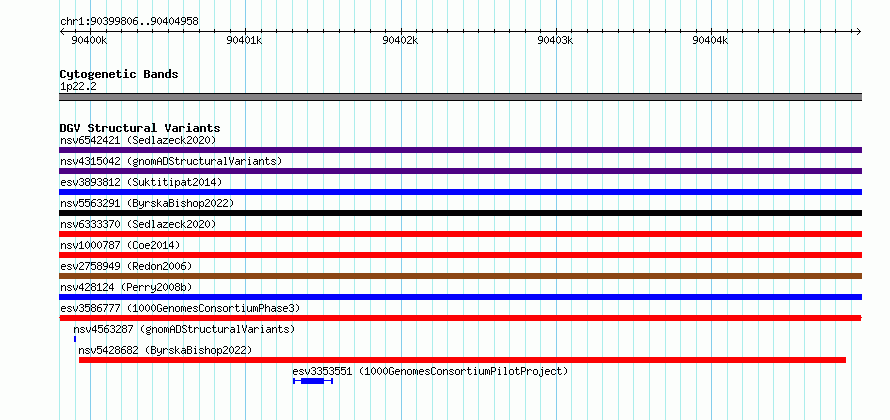Click the 90400k ruler label

point(89,40)
